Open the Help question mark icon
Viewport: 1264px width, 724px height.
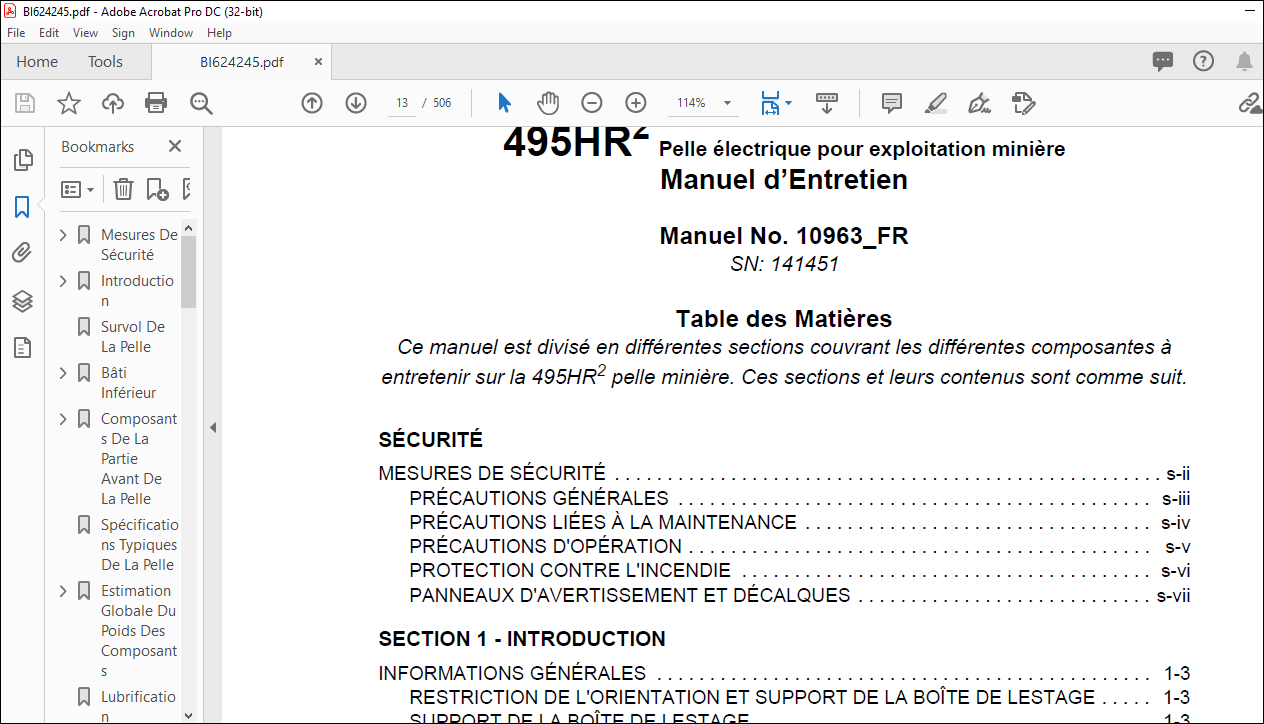pos(1203,61)
